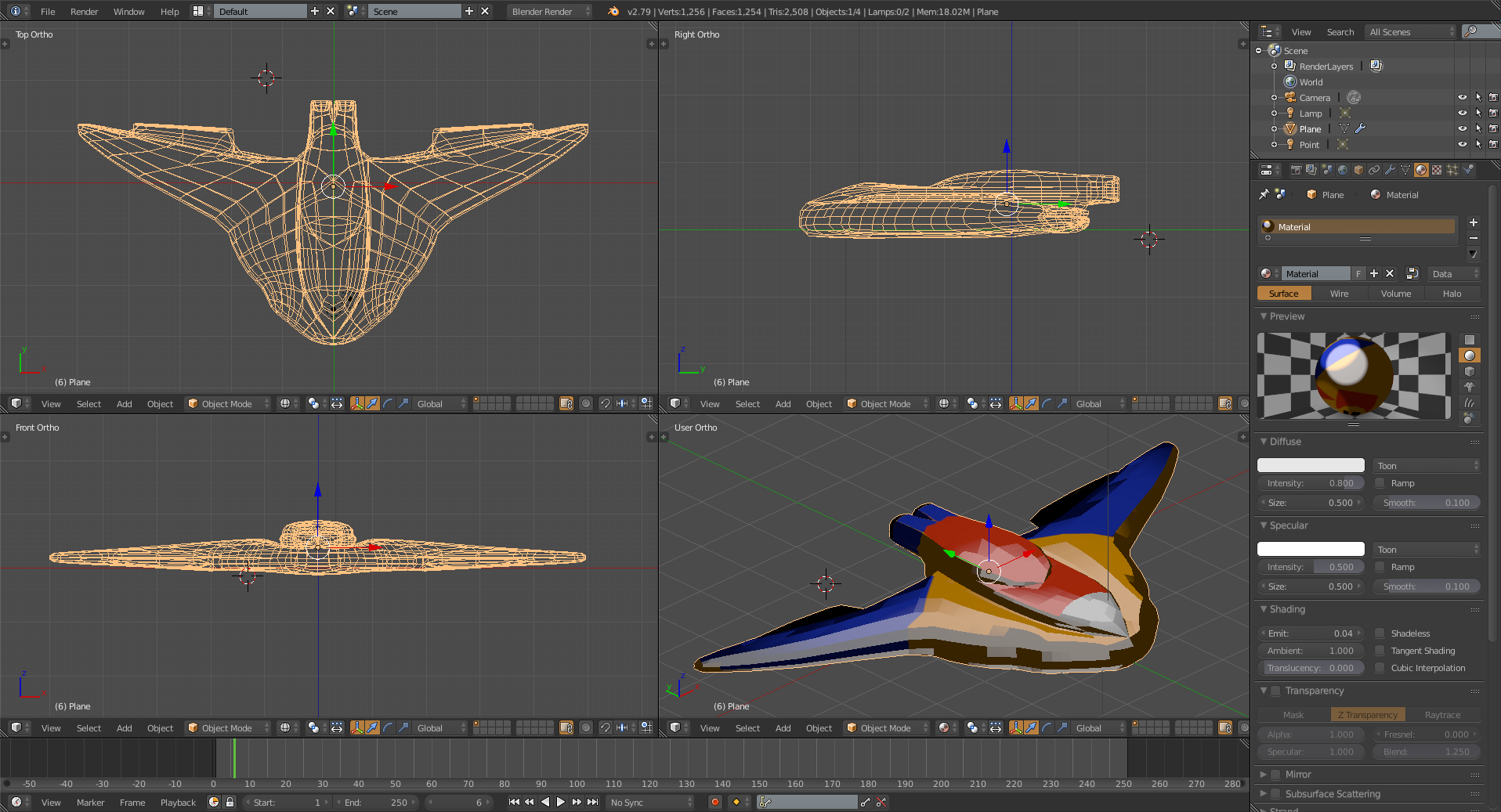Add a new material slot
Screen dimensions: 1501x812
coord(1474,222)
